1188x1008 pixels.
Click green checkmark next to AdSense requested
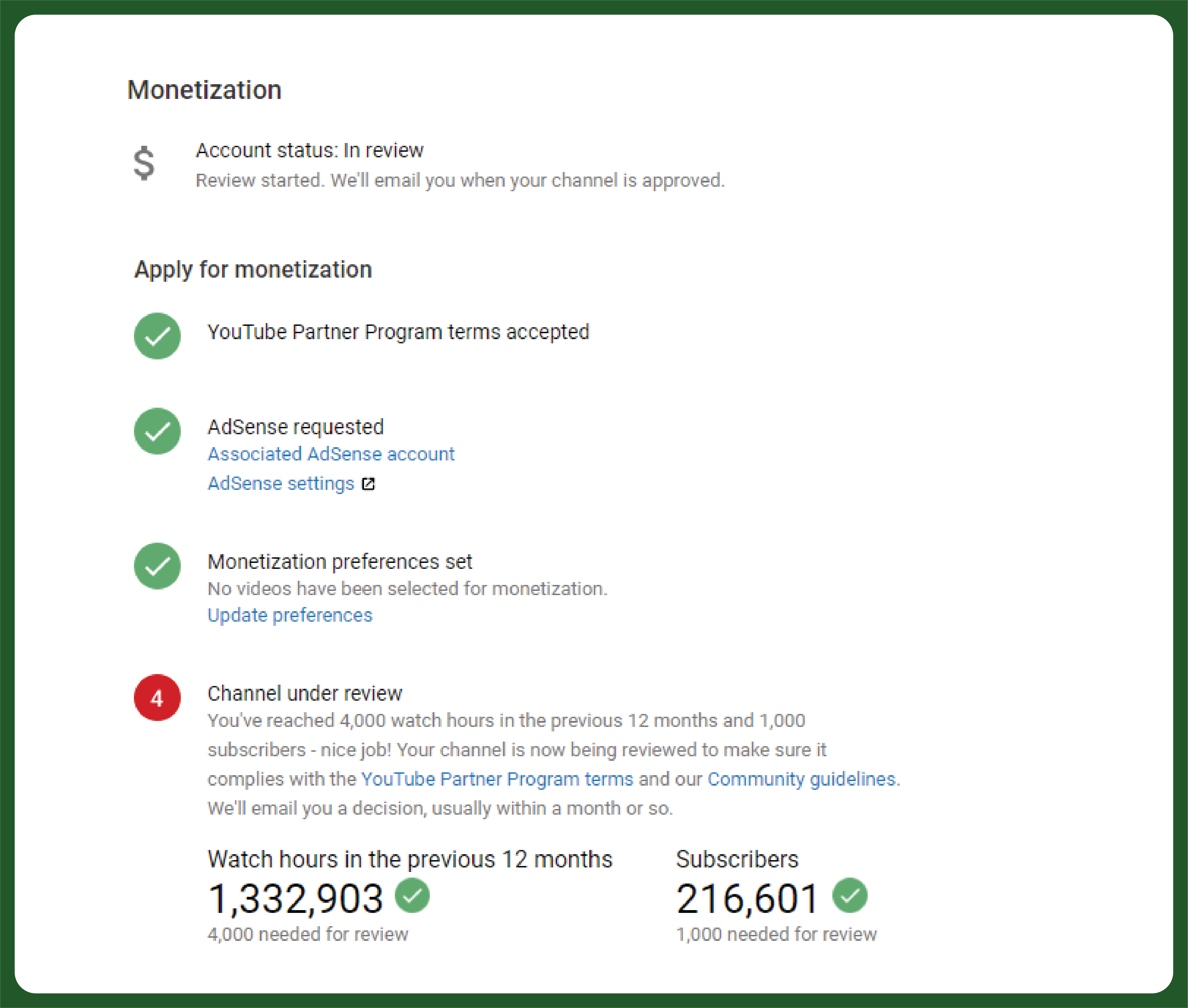157,431
